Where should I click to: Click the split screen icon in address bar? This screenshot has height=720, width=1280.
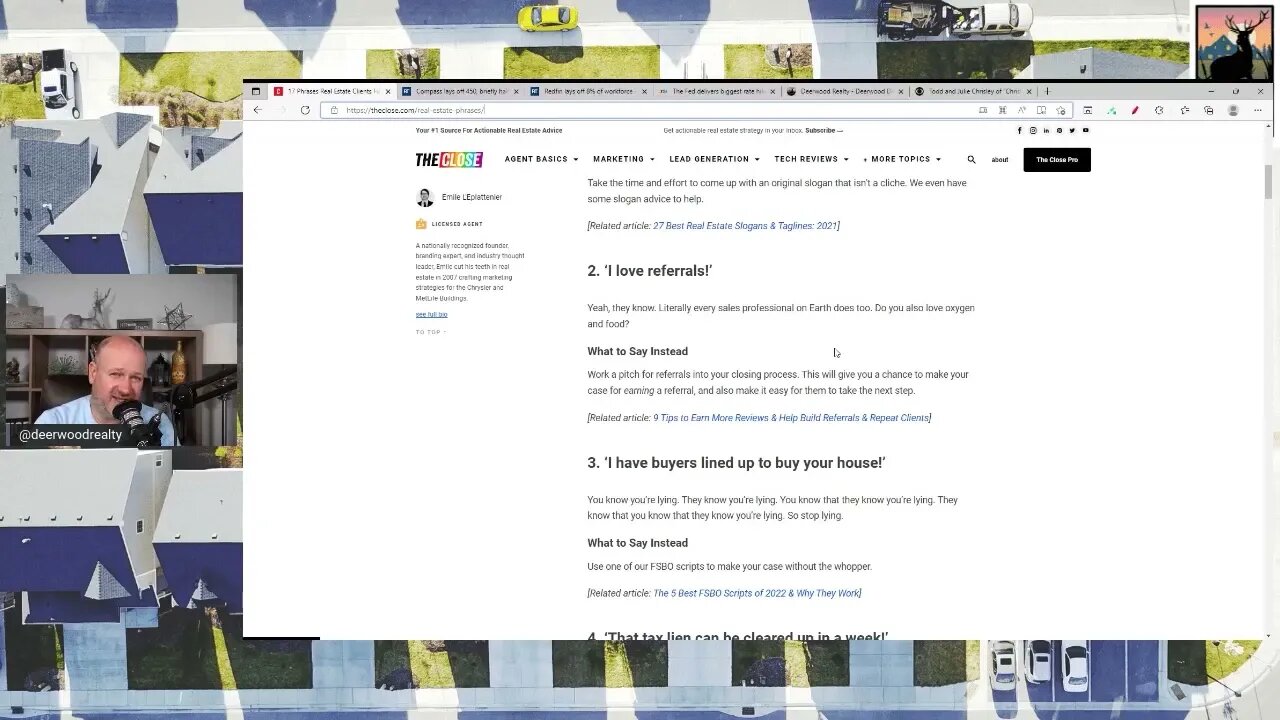[x=983, y=110]
